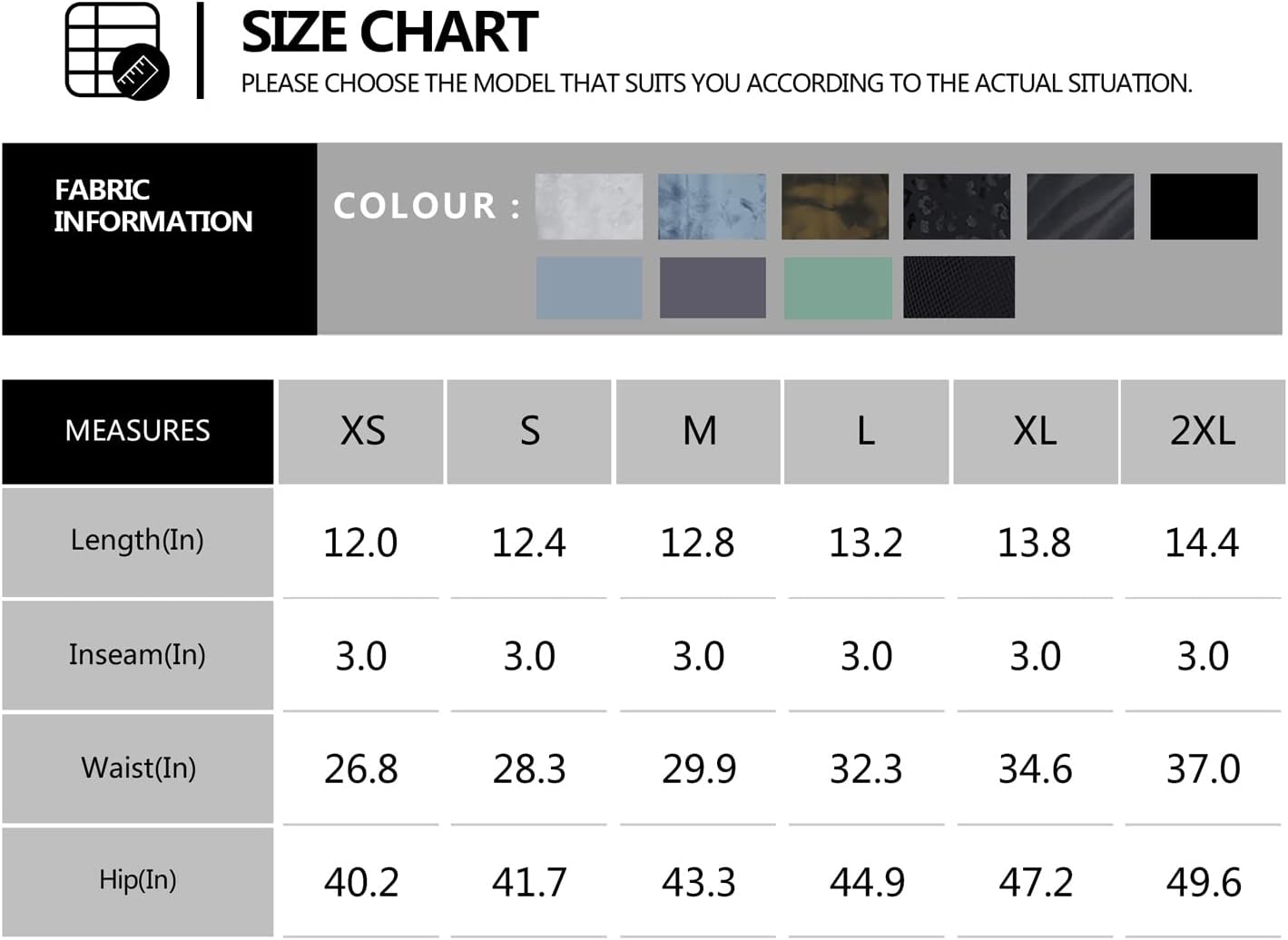
Task: Click the XS size column header
Action: [x=361, y=432]
